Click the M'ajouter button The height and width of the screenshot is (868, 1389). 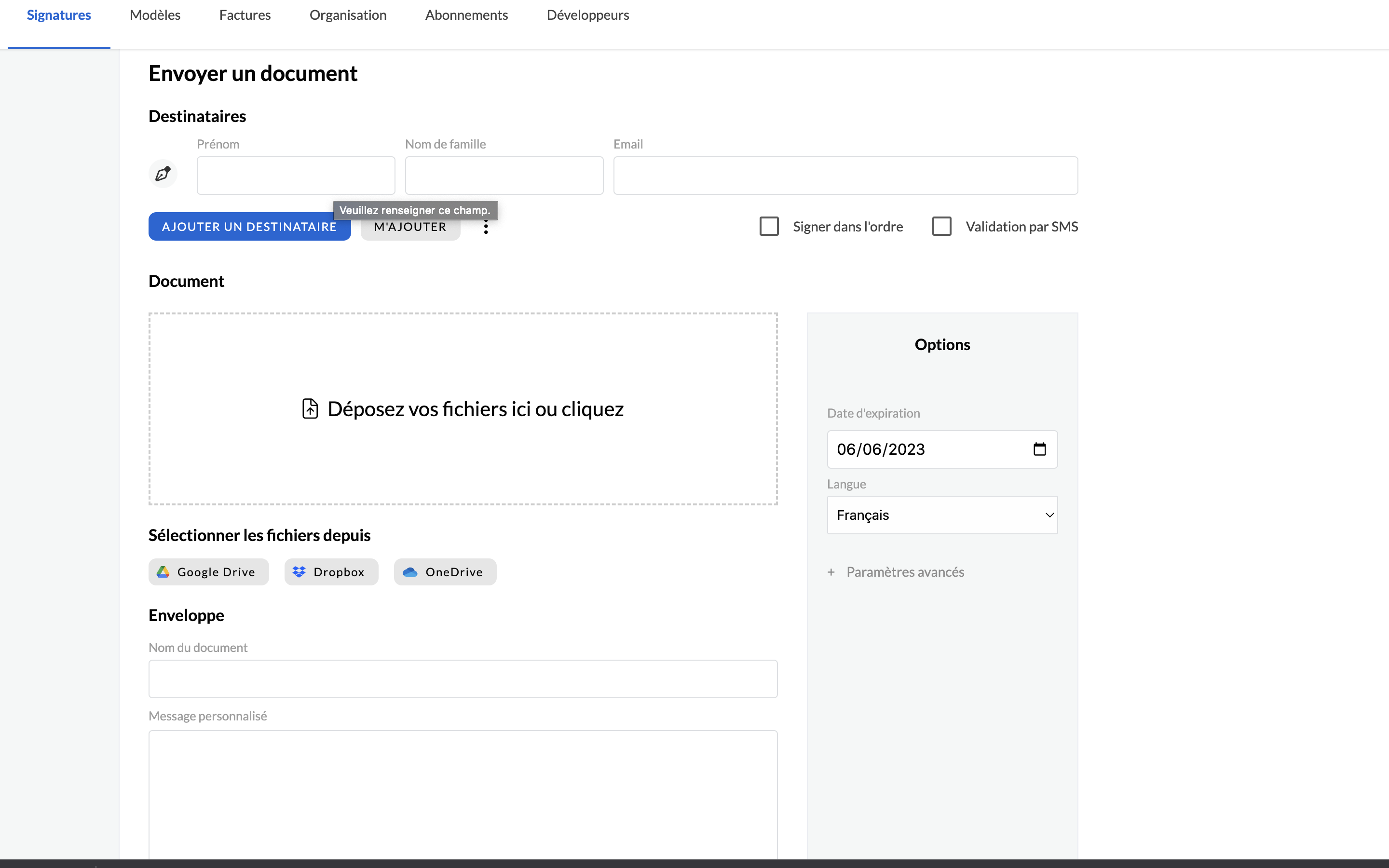[410, 227]
